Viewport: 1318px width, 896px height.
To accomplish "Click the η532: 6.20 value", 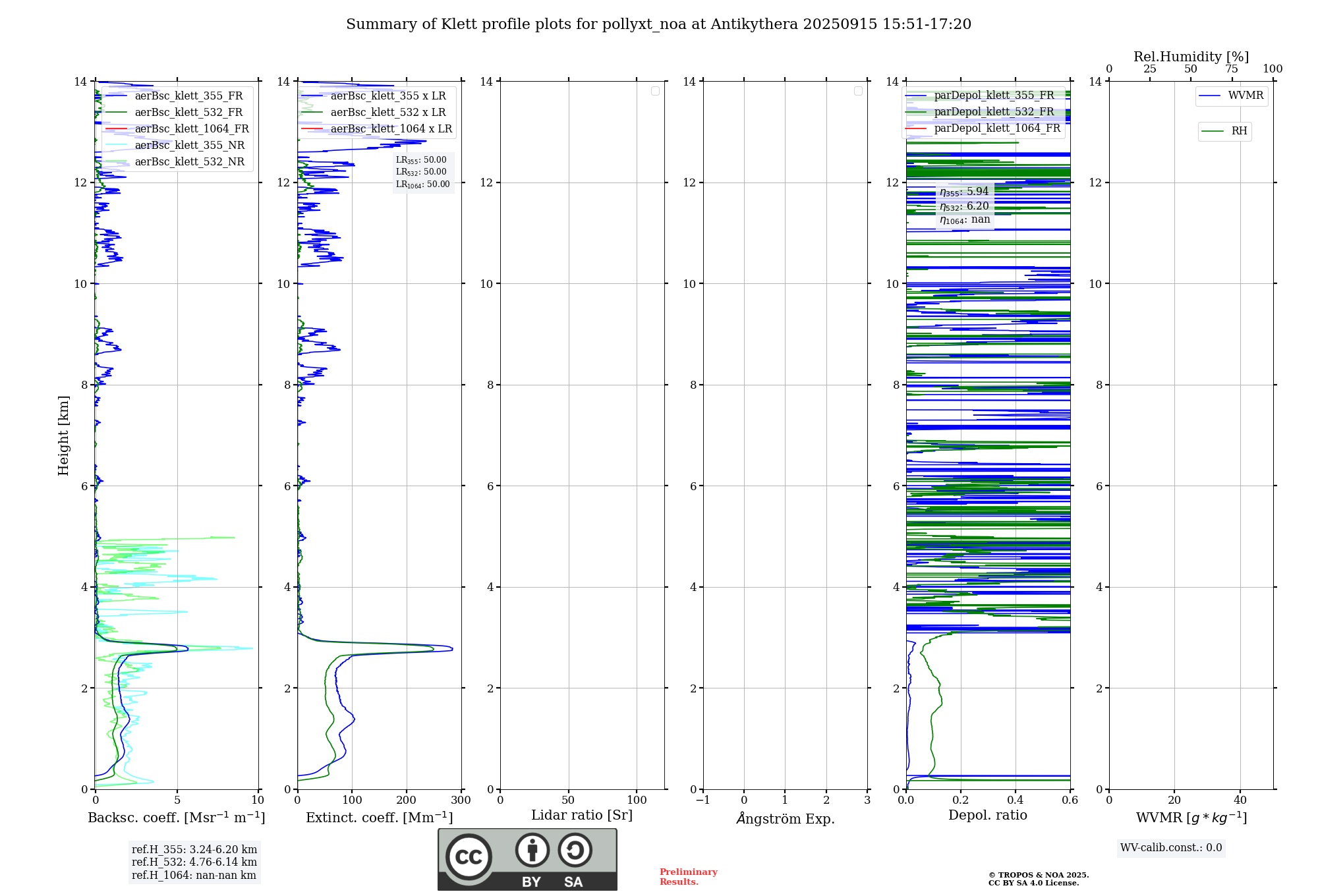I will (964, 206).
